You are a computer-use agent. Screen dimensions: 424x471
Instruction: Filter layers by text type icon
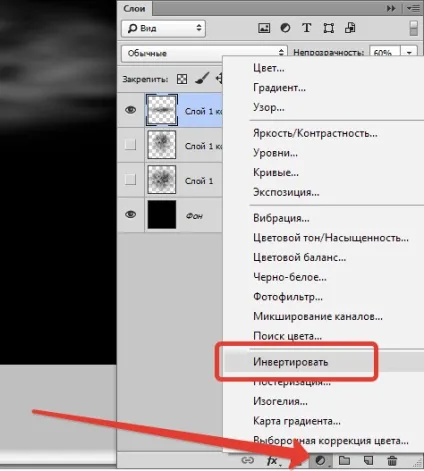pos(307,28)
